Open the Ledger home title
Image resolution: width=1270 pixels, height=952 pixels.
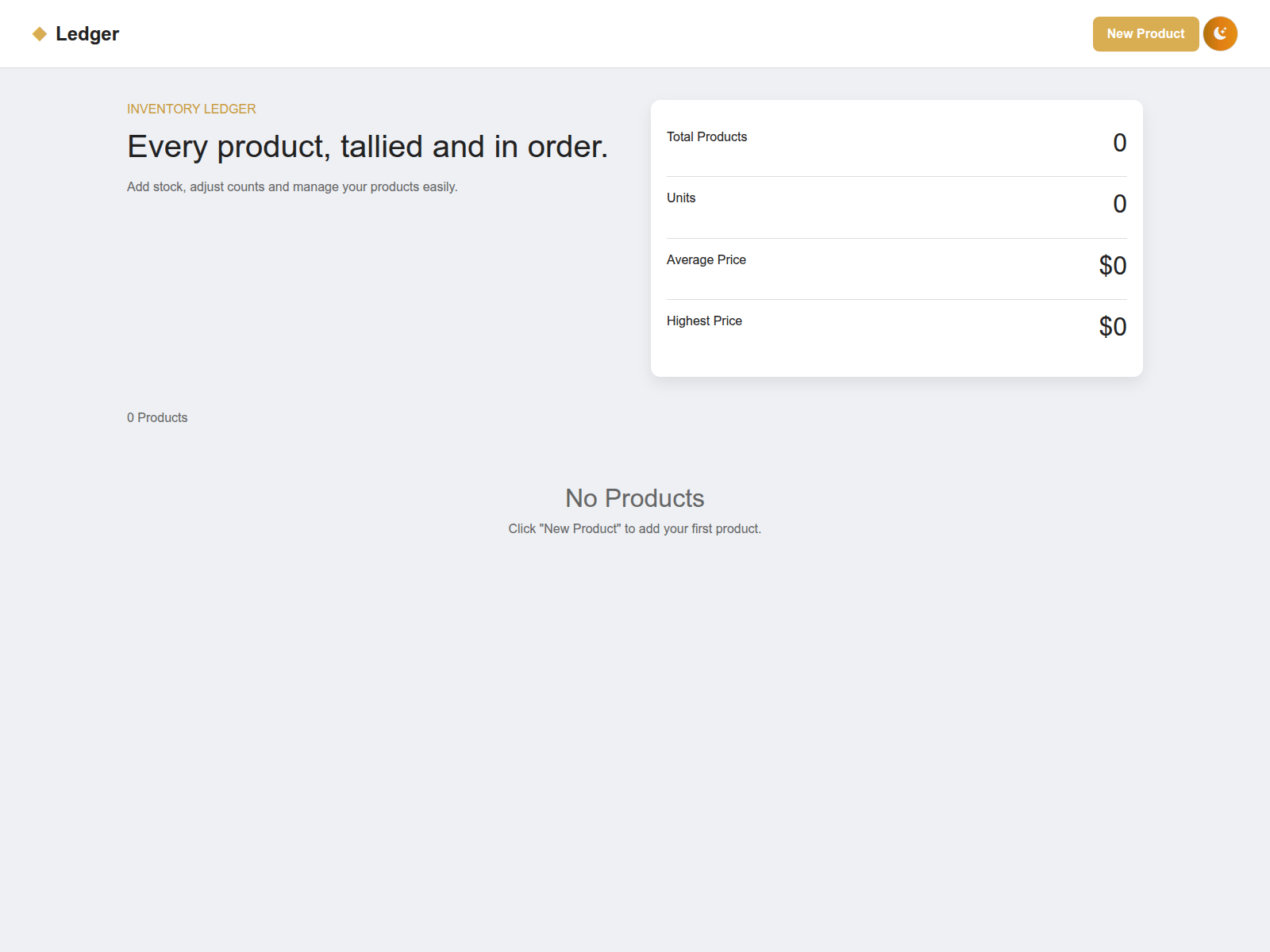point(87,34)
